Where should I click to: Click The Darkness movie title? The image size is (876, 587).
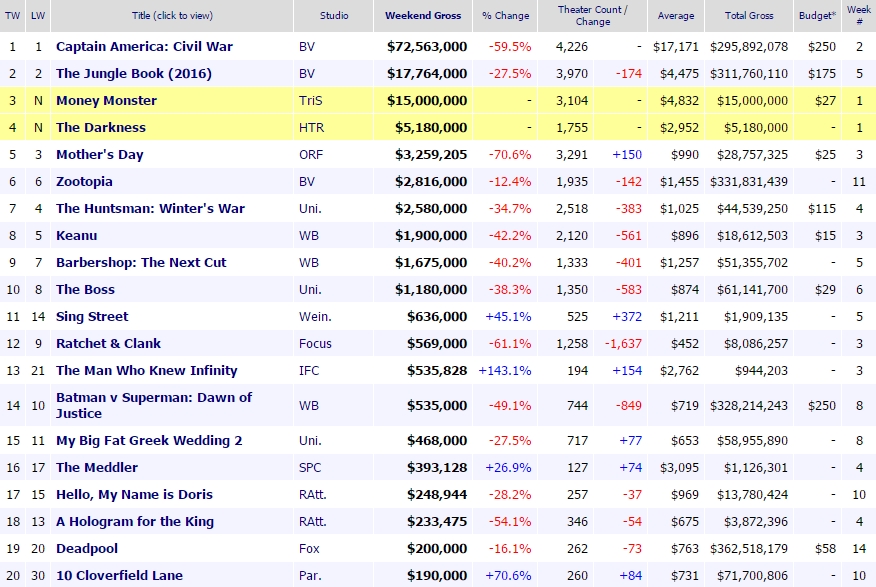(101, 127)
